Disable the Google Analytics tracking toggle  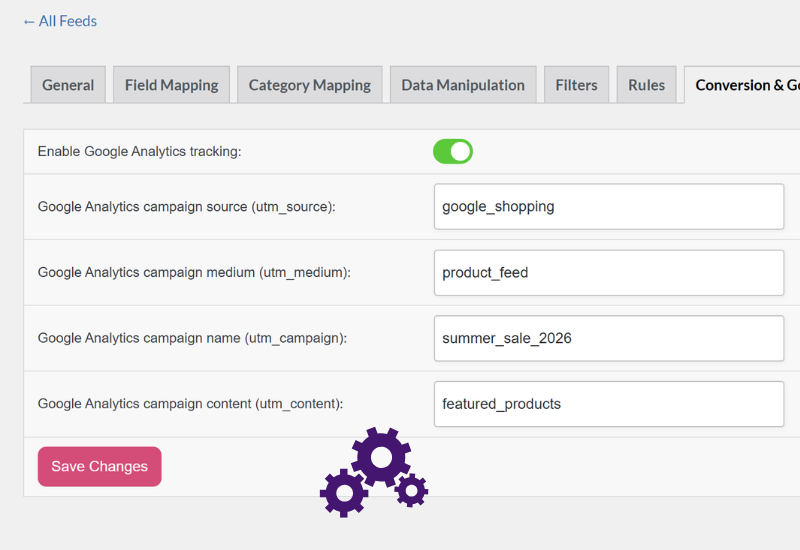point(453,152)
